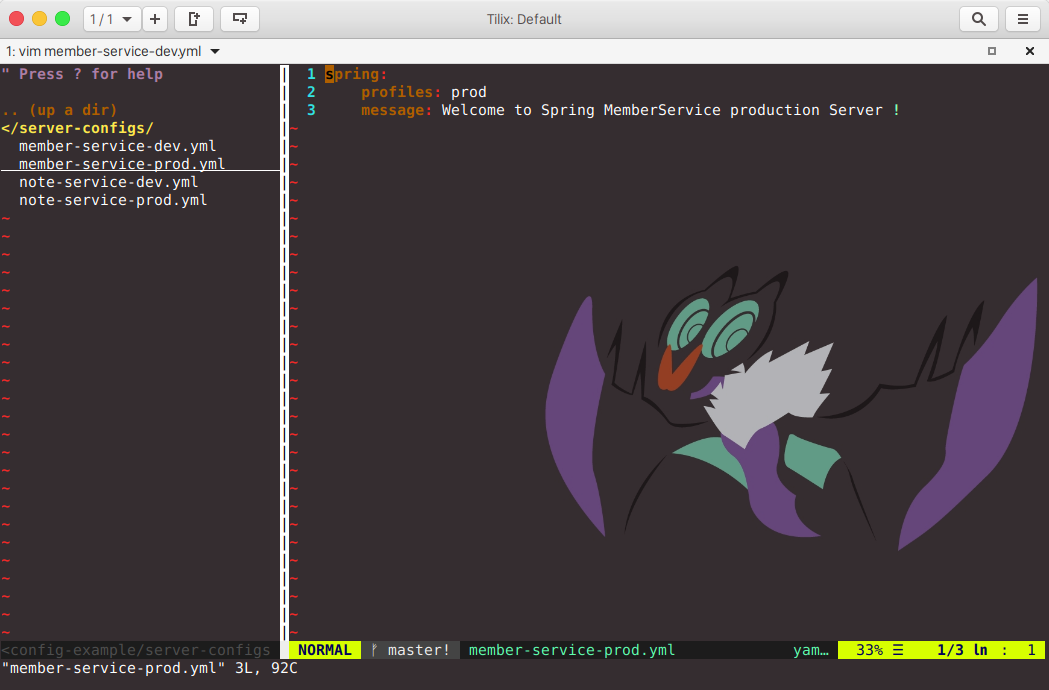Open the session switcher dropdown 1/1
Screen dimensions: 1049x690
click(111, 19)
